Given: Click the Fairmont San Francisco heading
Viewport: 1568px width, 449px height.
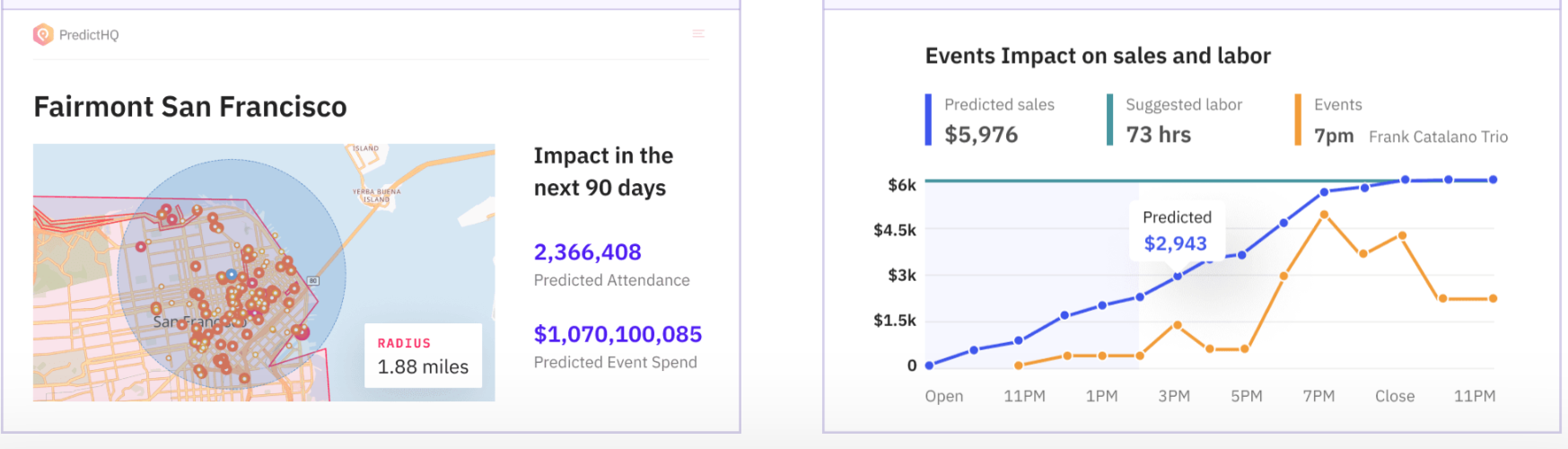Looking at the screenshot, I should [190, 107].
